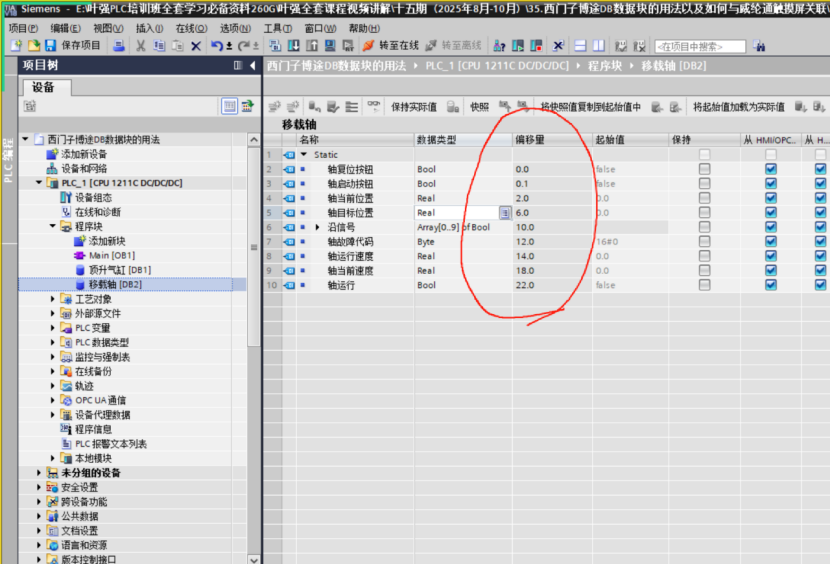Click the start value cell 16#0

[630, 241]
